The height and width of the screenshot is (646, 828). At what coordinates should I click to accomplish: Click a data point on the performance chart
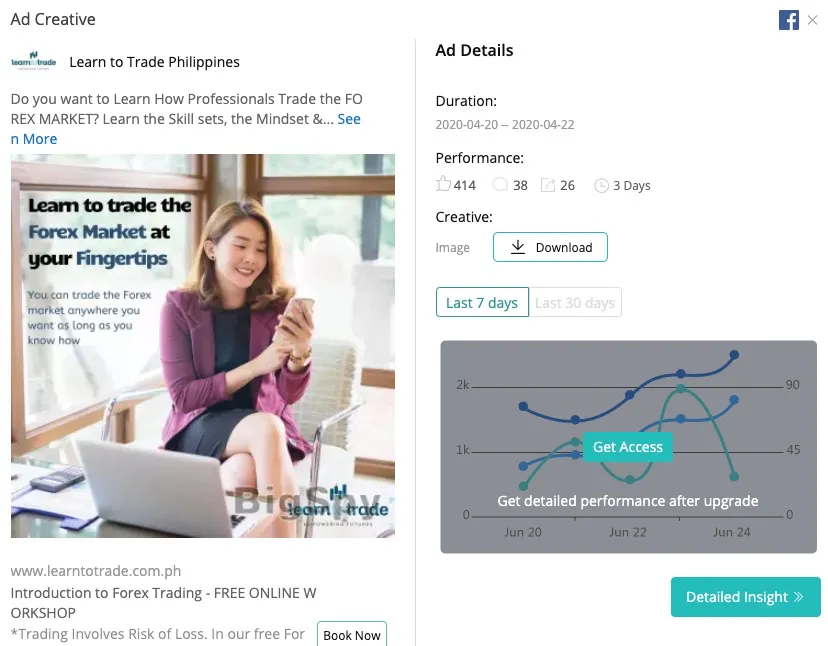524,406
